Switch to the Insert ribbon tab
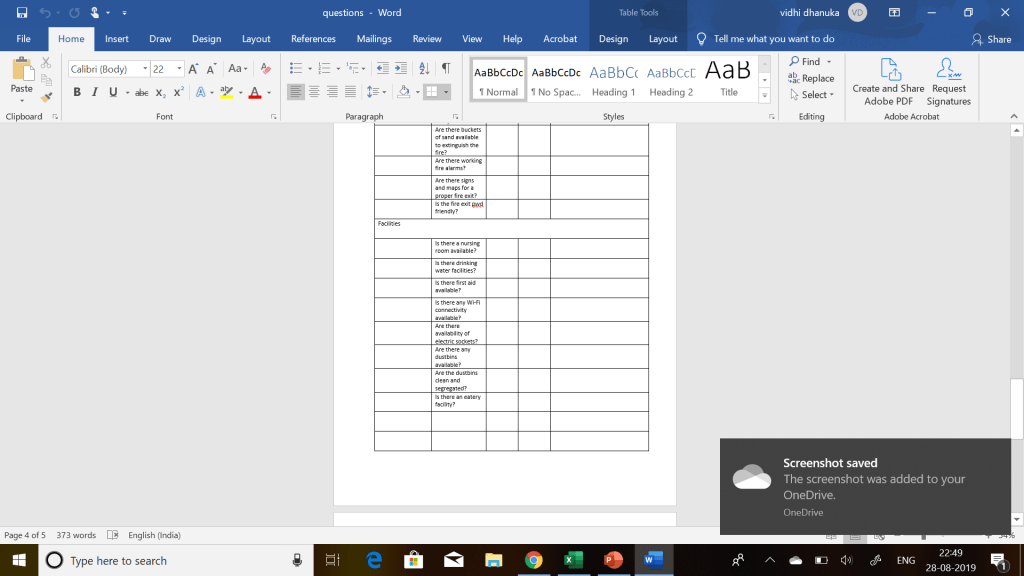The height and width of the screenshot is (576, 1024). pyautogui.click(x=117, y=39)
